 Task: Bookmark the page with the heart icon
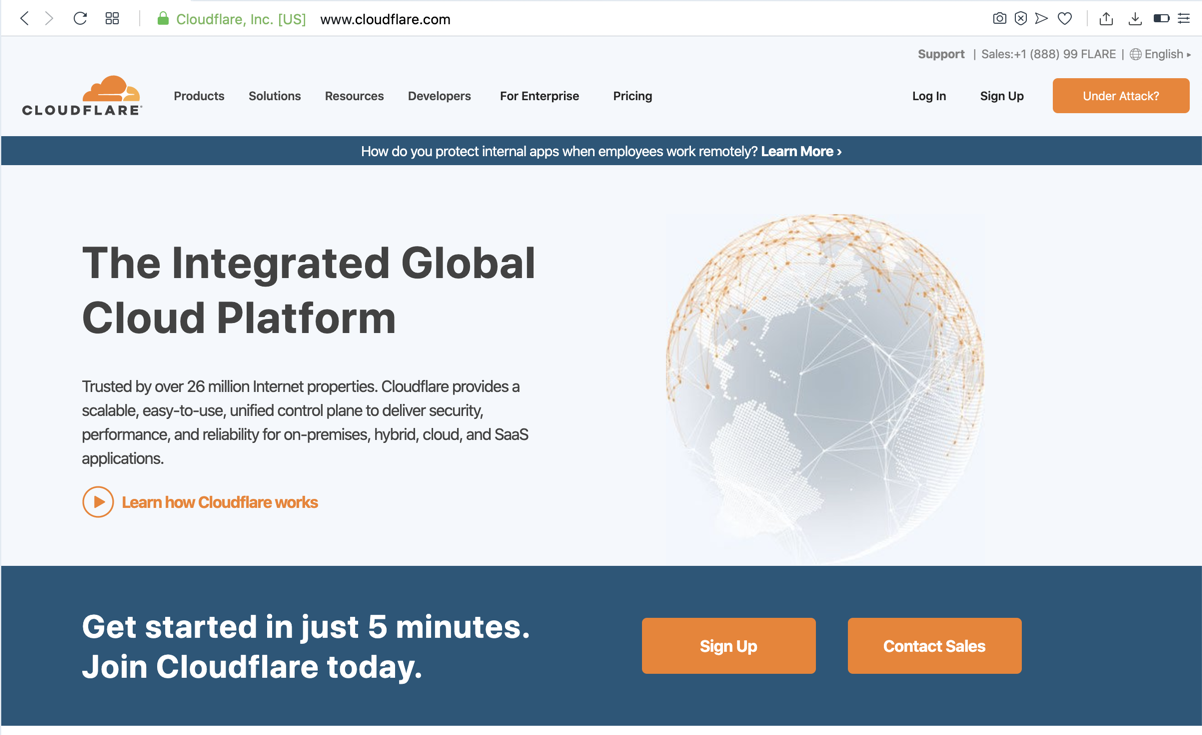tap(1065, 18)
